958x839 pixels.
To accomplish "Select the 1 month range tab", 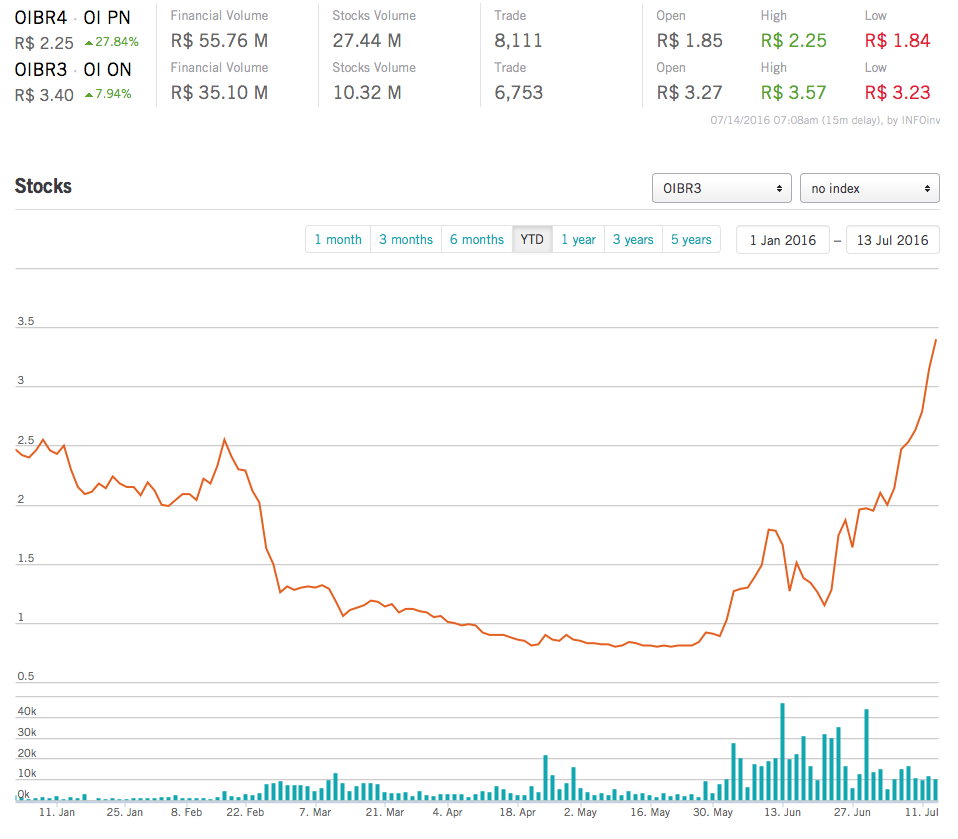I will click(338, 240).
